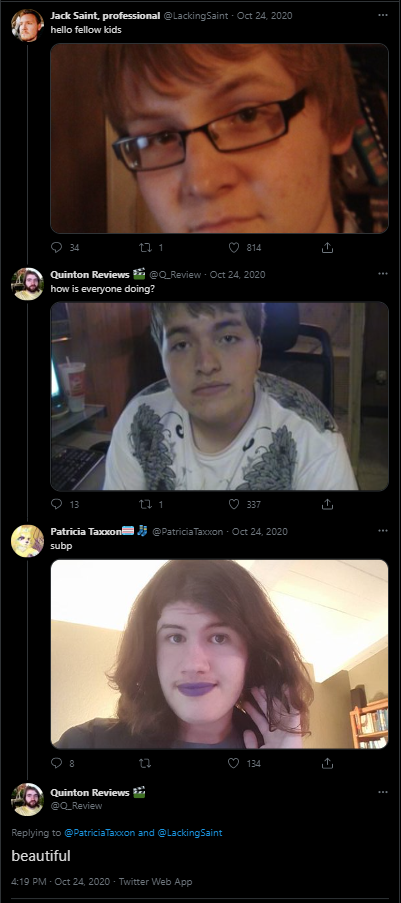Like the tweet with 814 likes
Image resolution: width=401 pixels, height=903 pixels.
(234, 247)
